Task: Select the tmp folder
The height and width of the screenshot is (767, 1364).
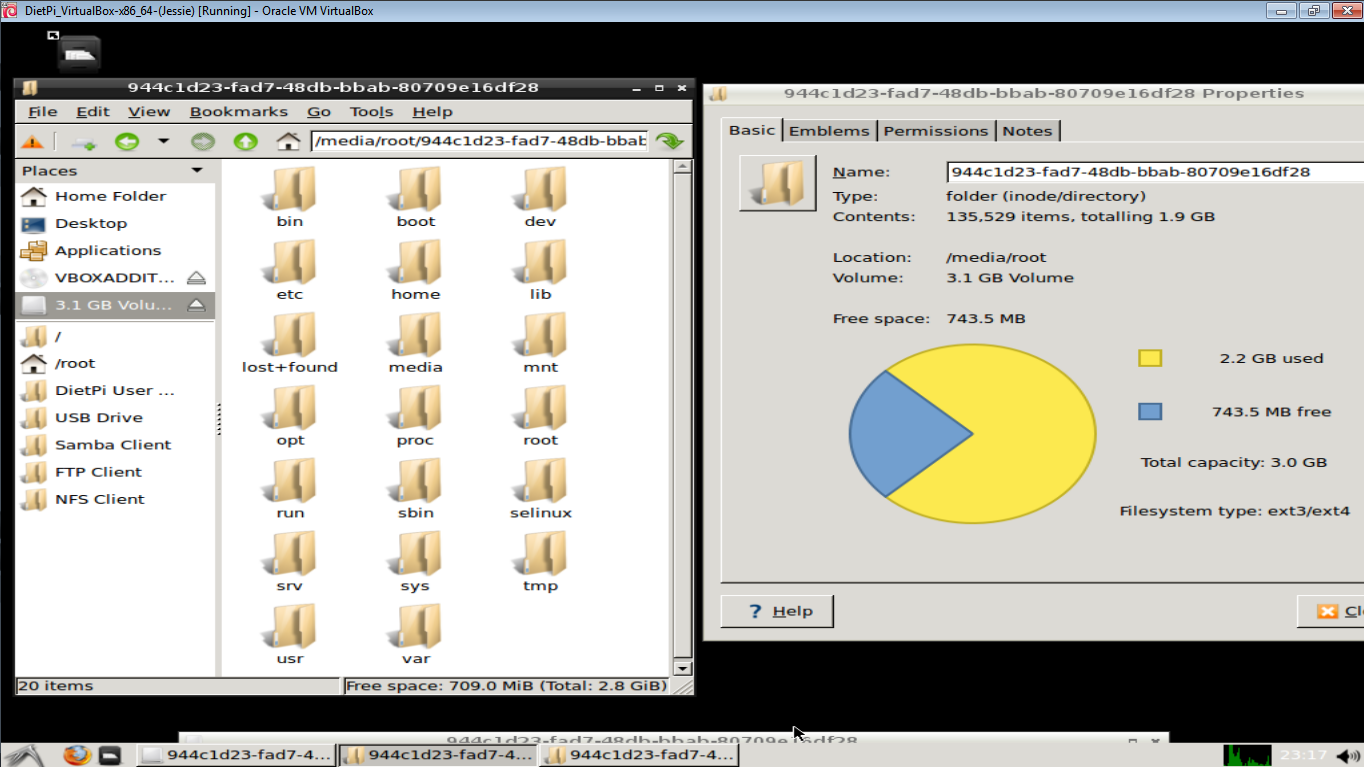Action: pyautogui.click(x=540, y=562)
